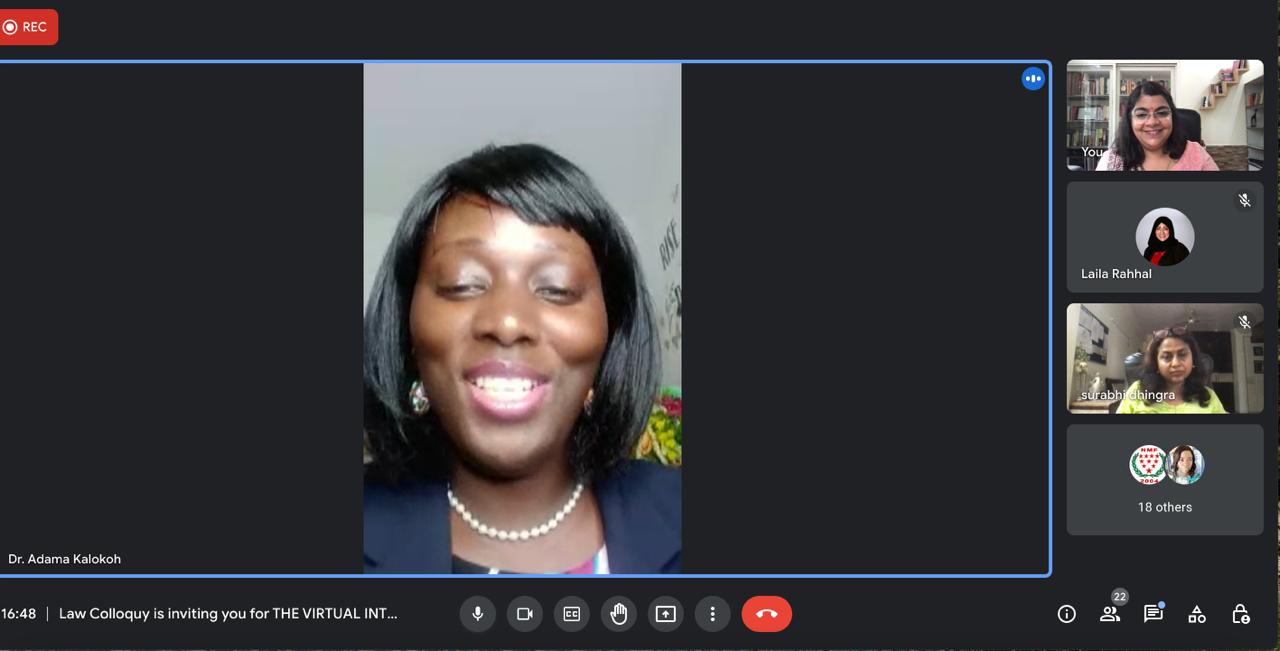Click Dr. Adama Kalokoh's main video
Screen dimensions: 1280x651
522,318
